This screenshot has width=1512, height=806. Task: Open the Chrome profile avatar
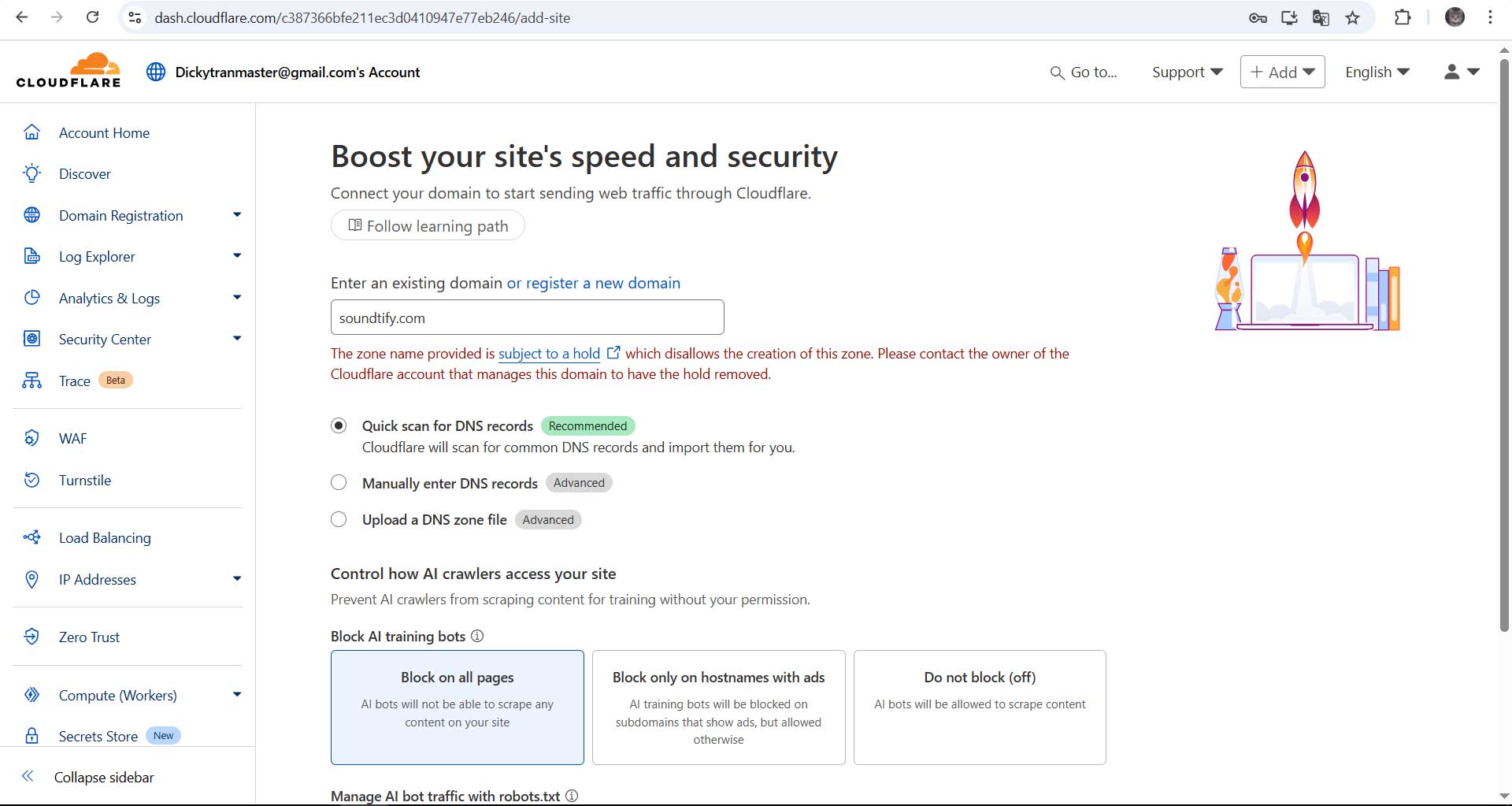tap(1455, 17)
